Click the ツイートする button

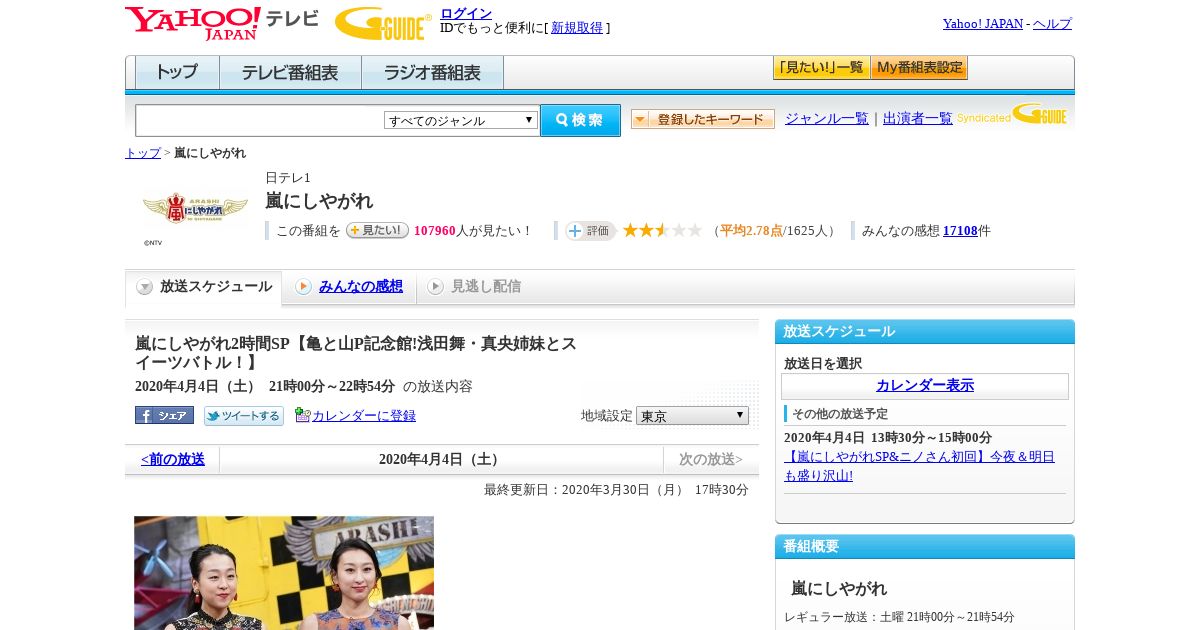coord(244,415)
